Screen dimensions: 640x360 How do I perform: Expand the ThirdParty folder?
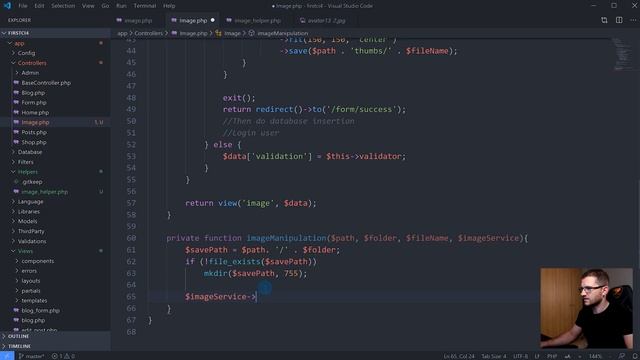pyautogui.click(x=55, y=231)
